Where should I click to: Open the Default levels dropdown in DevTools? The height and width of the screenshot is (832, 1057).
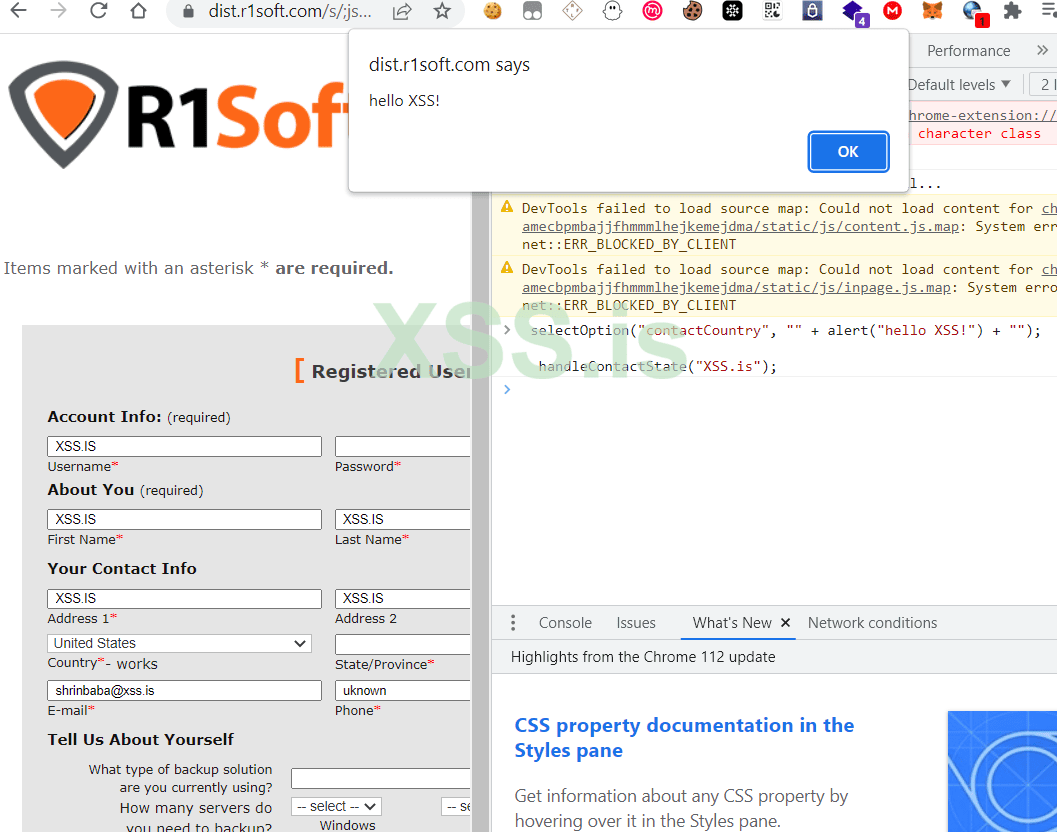pyautogui.click(x=959, y=85)
